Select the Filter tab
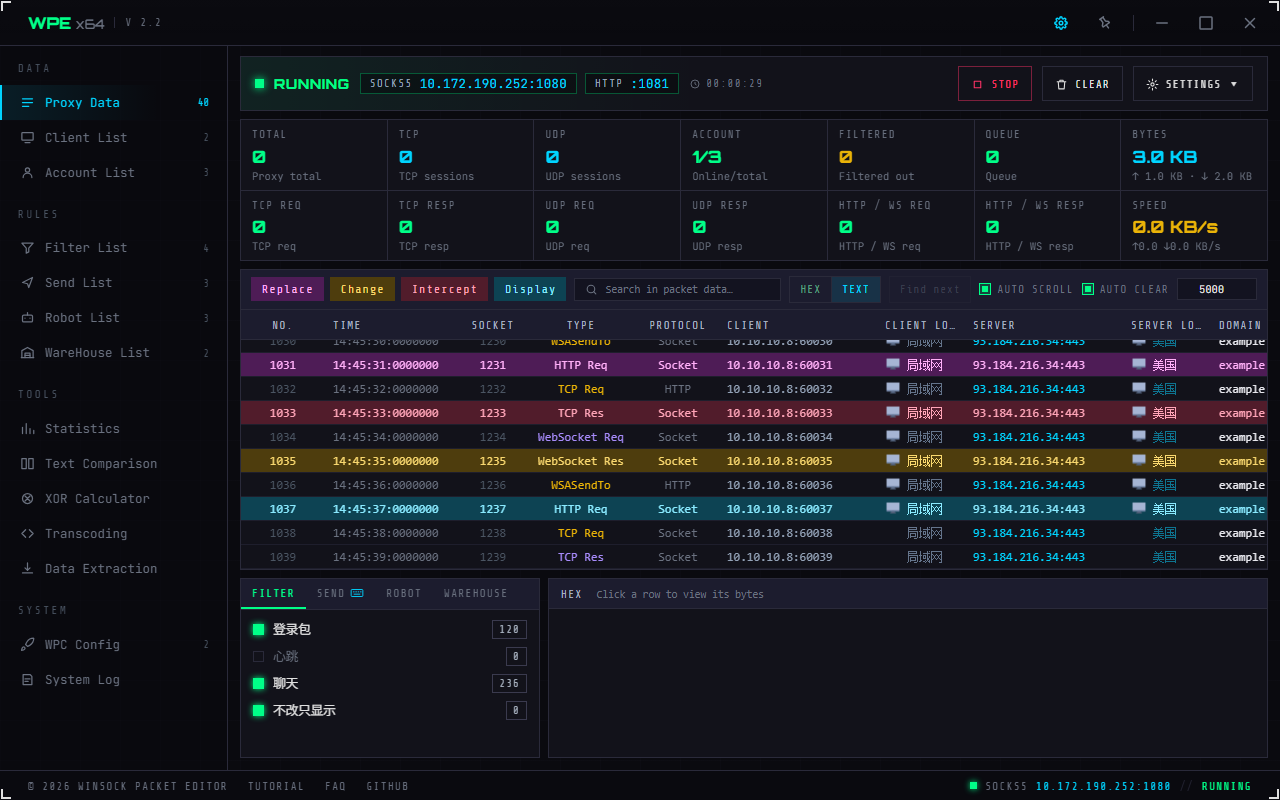The image size is (1280, 800). click(x=273, y=593)
